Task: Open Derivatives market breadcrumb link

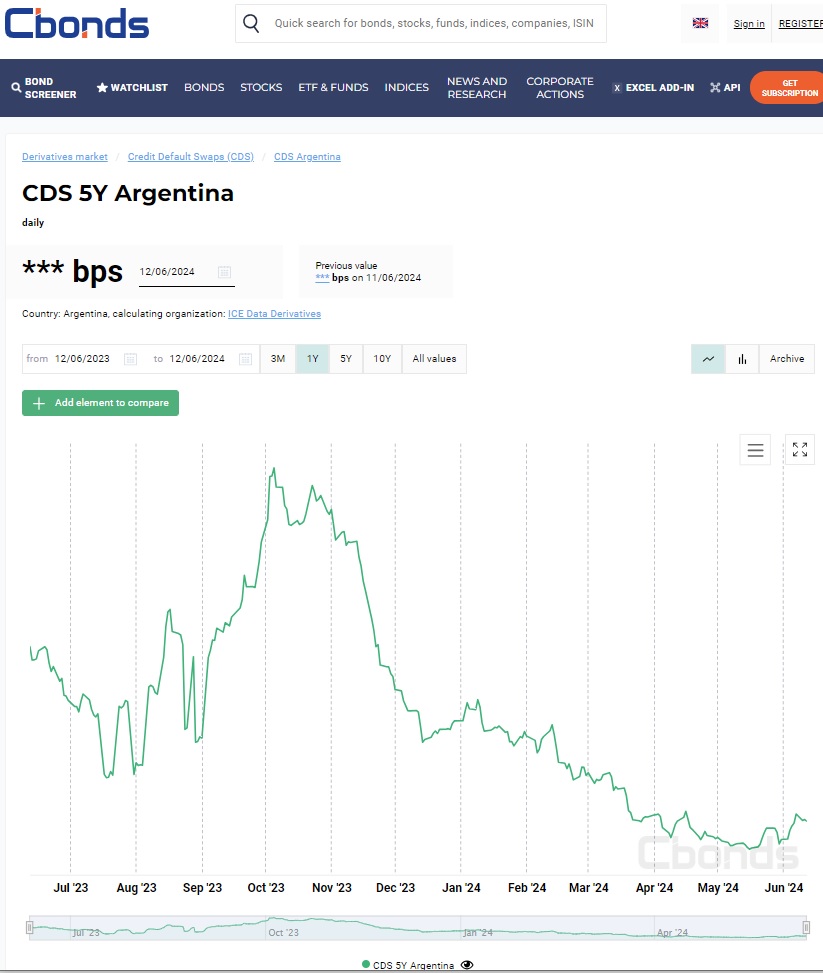Action: tap(65, 157)
